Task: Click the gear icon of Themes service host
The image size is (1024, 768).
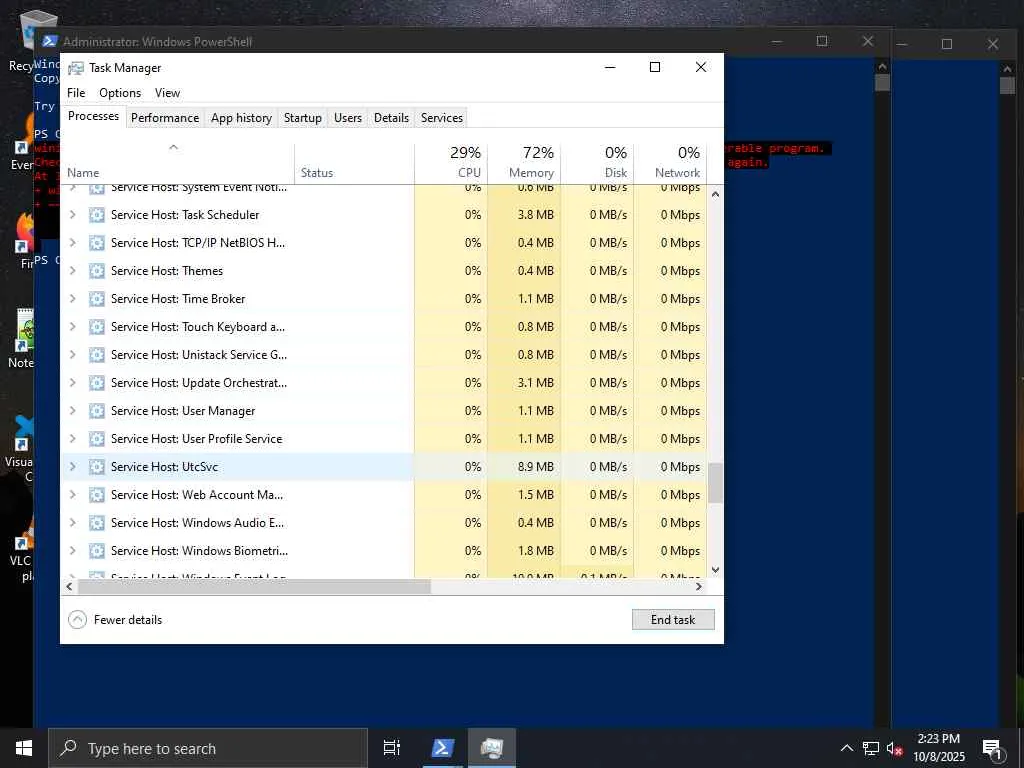Action: pyautogui.click(x=97, y=271)
